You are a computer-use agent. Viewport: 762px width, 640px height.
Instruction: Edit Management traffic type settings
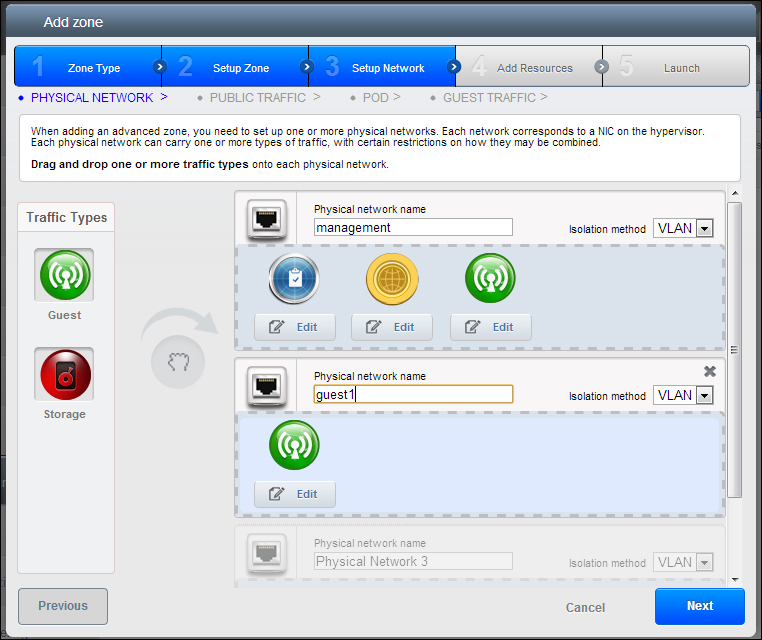tap(294, 327)
